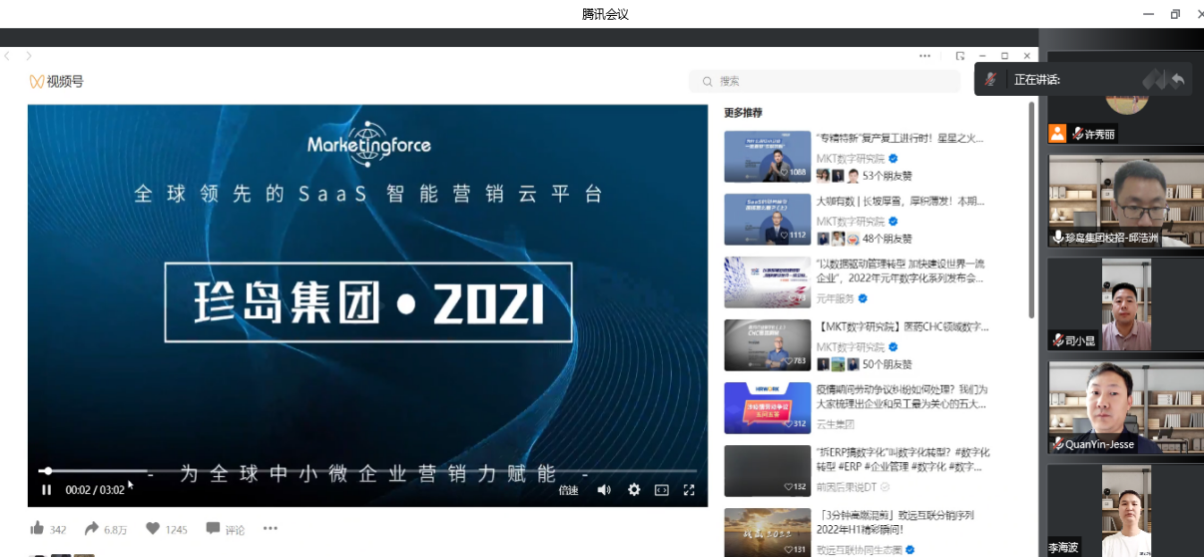The height and width of the screenshot is (557, 1204).
Task: Toggle the video theater mode icon
Action: (661, 490)
